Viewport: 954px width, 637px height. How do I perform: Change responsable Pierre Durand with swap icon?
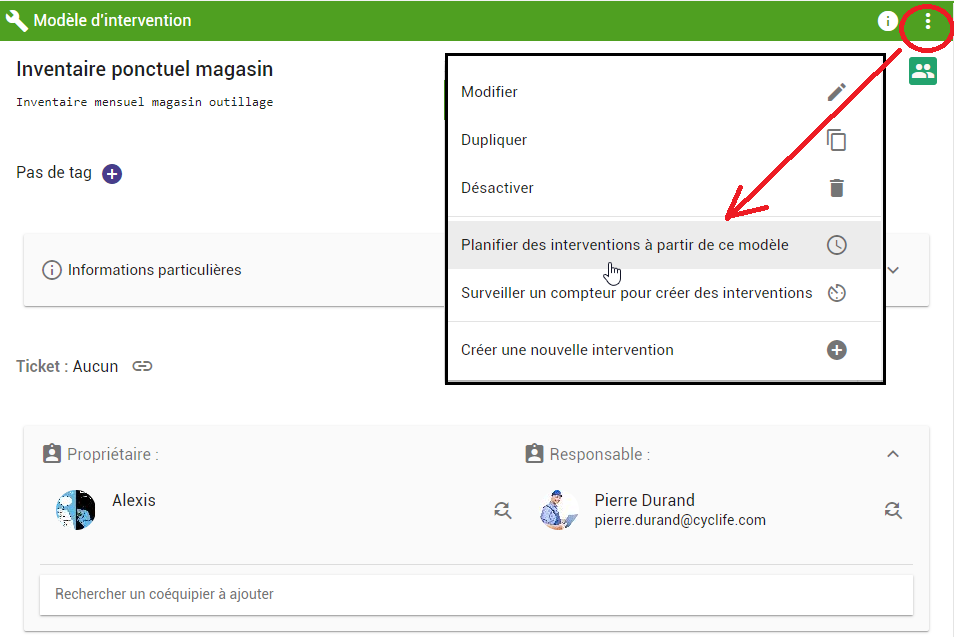coord(893,510)
